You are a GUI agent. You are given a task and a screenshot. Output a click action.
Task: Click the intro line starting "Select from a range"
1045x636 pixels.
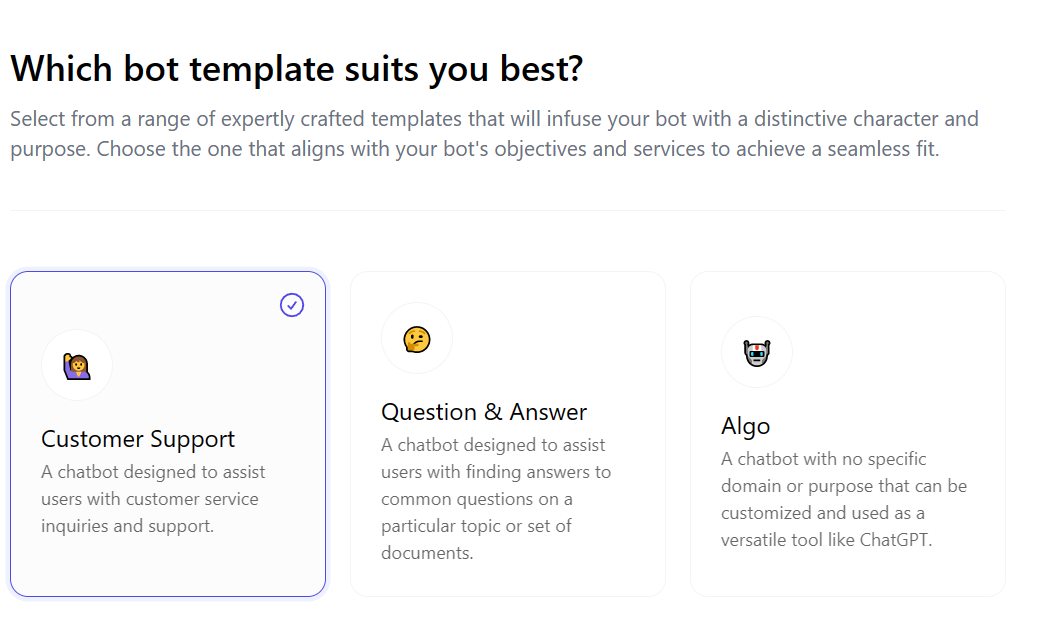(494, 120)
